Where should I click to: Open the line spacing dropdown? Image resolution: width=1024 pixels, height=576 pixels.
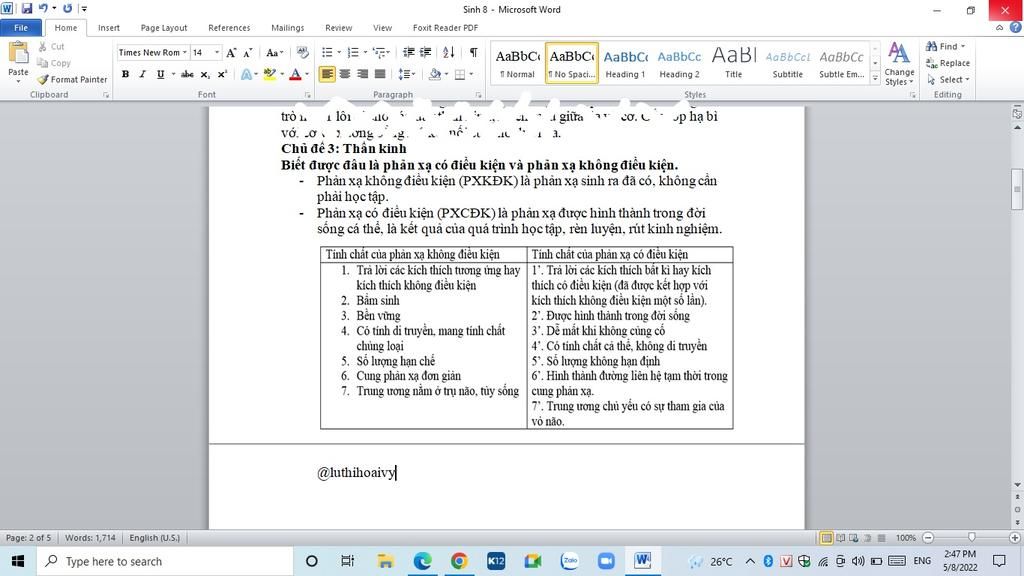(407, 74)
